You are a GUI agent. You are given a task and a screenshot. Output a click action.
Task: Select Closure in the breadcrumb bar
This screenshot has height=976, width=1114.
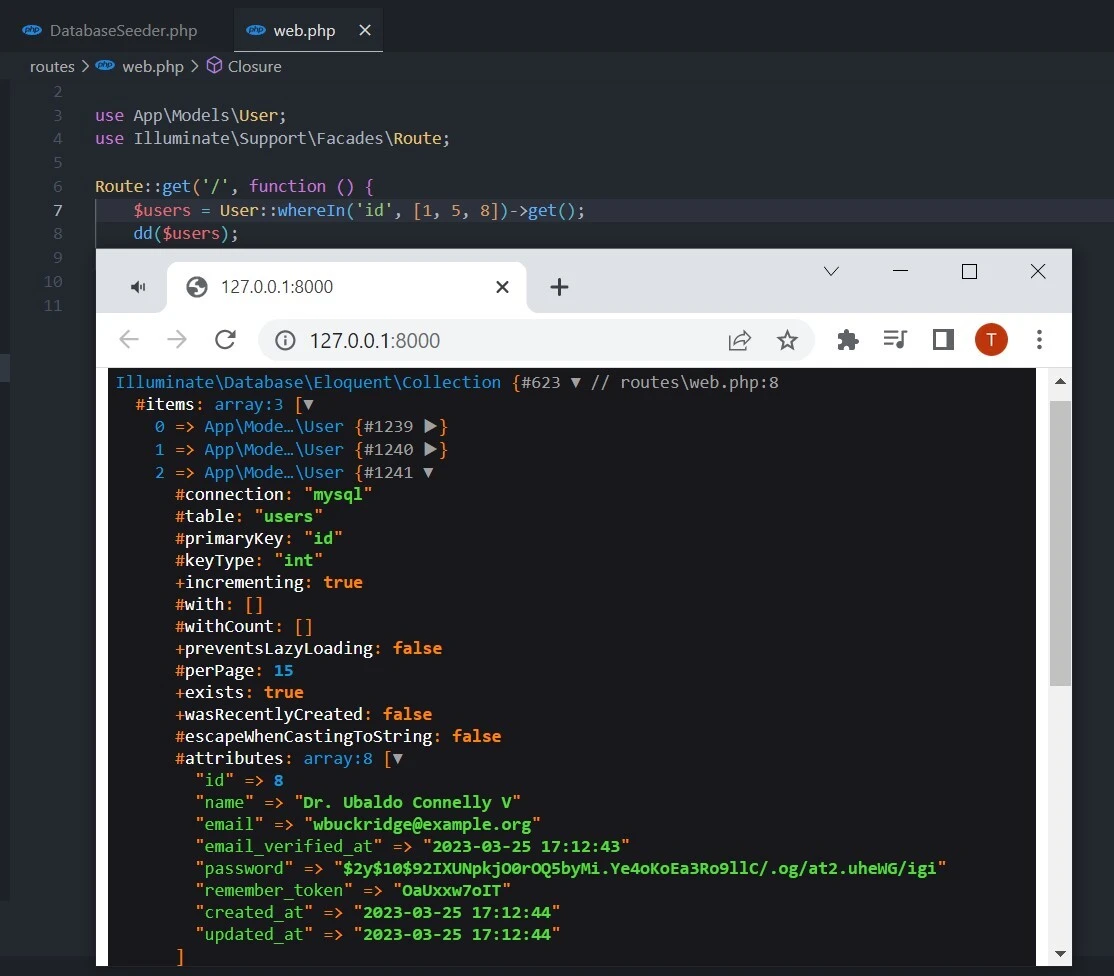[x=253, y=66]
